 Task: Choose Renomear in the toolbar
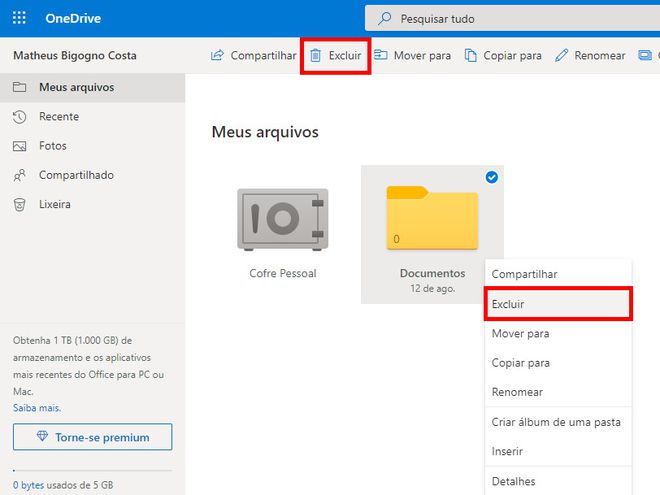pyautogui.click(x=590, y=55)
